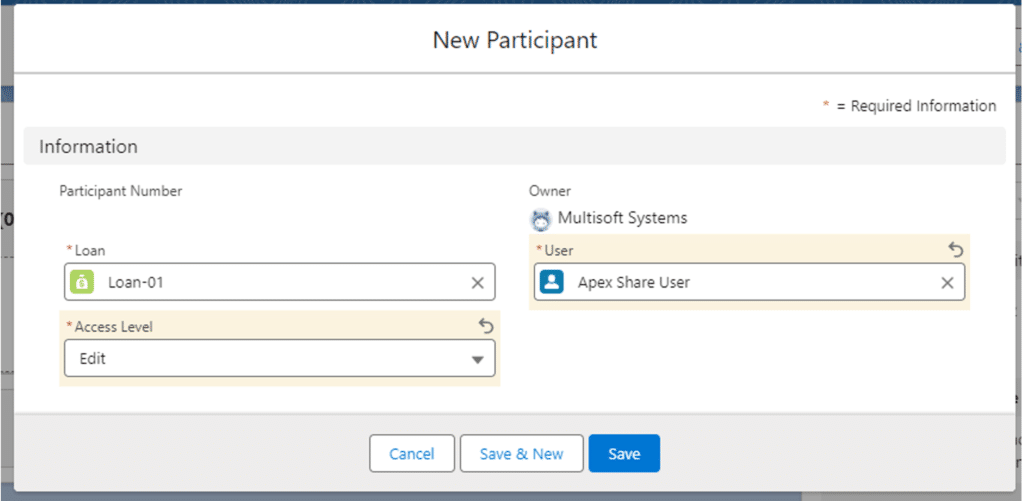Click the Access Level field label
This screenshot has height=501, width=1024.
(x=114, y=327)
